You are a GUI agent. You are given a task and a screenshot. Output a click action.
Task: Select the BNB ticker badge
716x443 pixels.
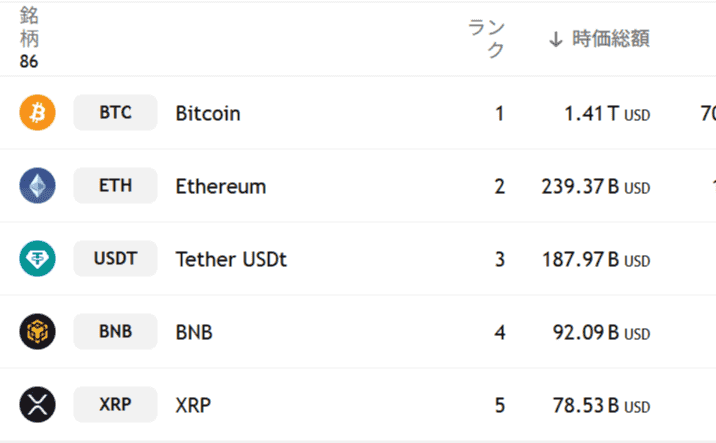point(116,332)
